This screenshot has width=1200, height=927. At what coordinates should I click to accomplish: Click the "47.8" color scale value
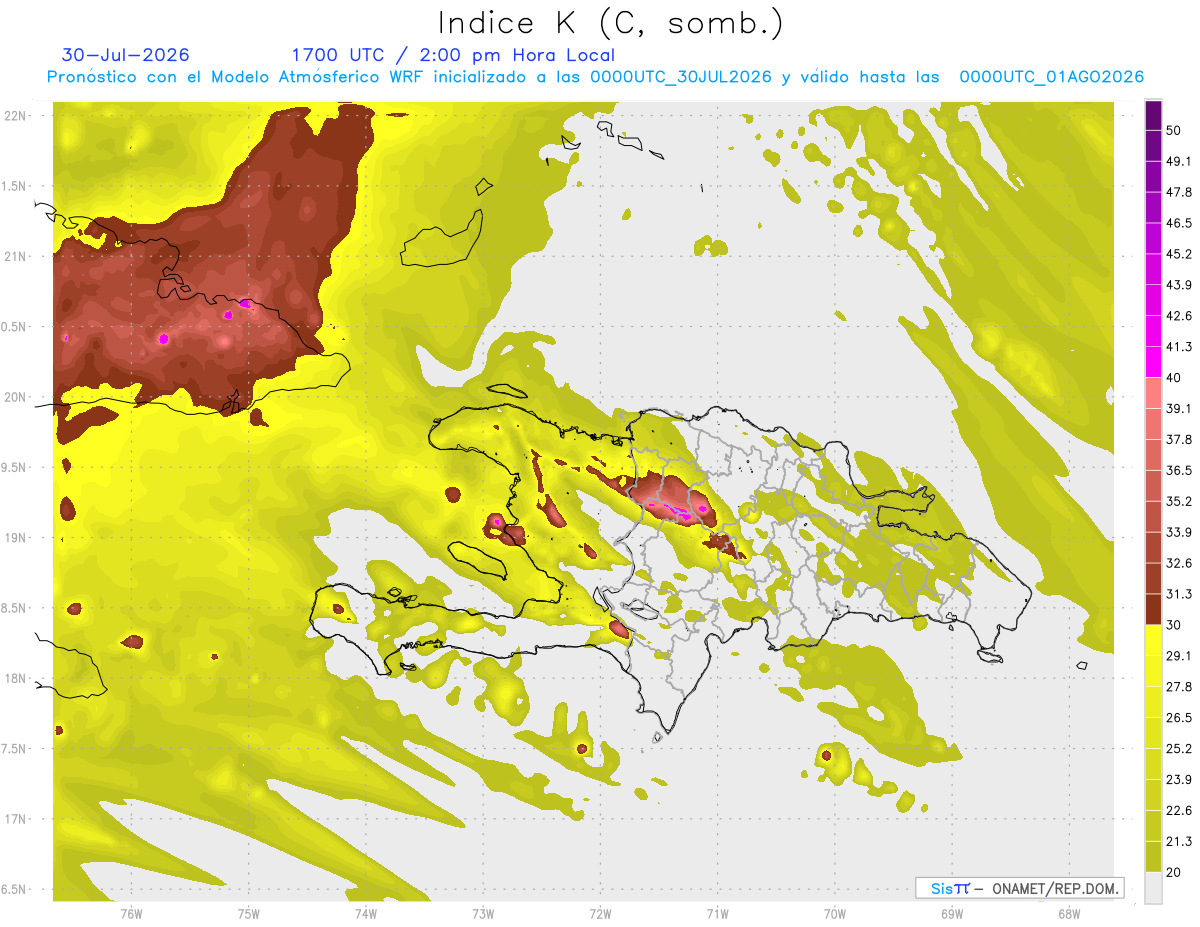point(1179,192)
